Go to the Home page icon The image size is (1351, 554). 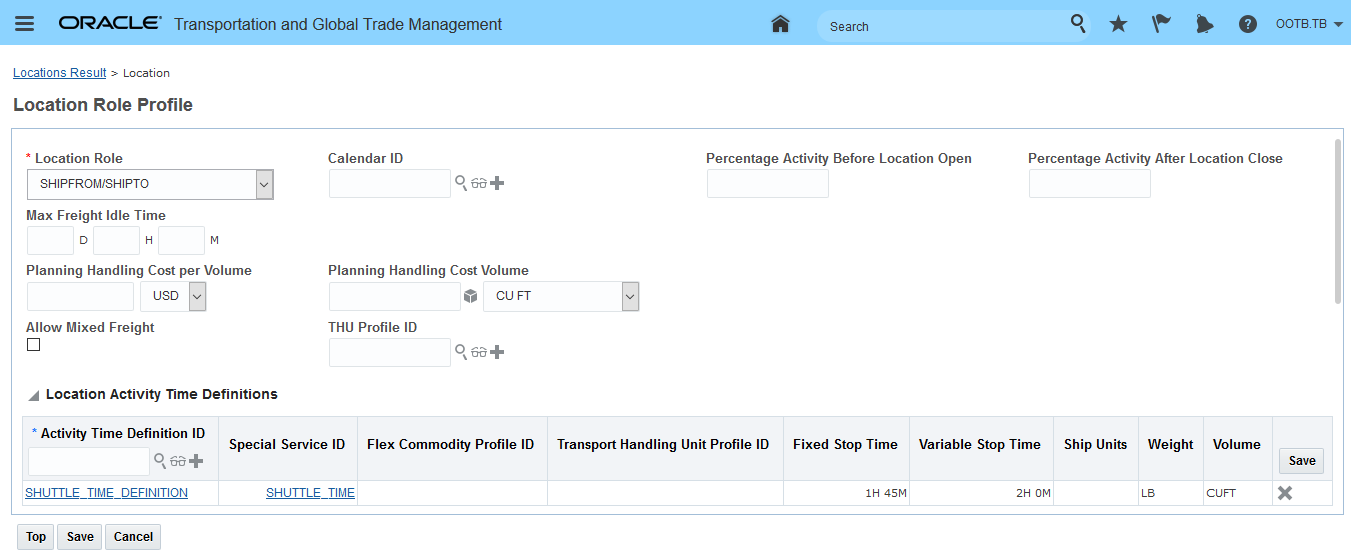point(781,24)
